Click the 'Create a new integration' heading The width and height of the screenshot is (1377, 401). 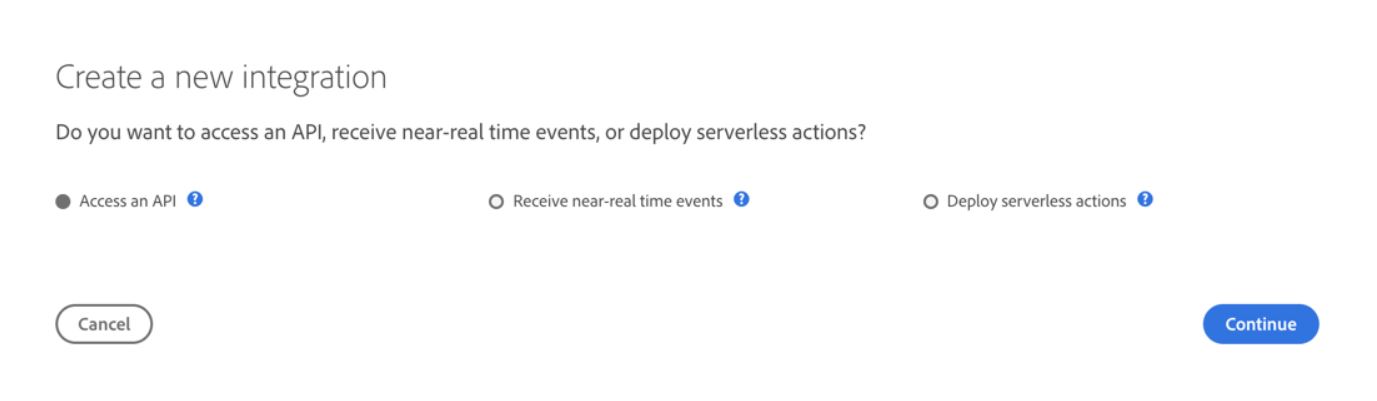pos(221,78)
